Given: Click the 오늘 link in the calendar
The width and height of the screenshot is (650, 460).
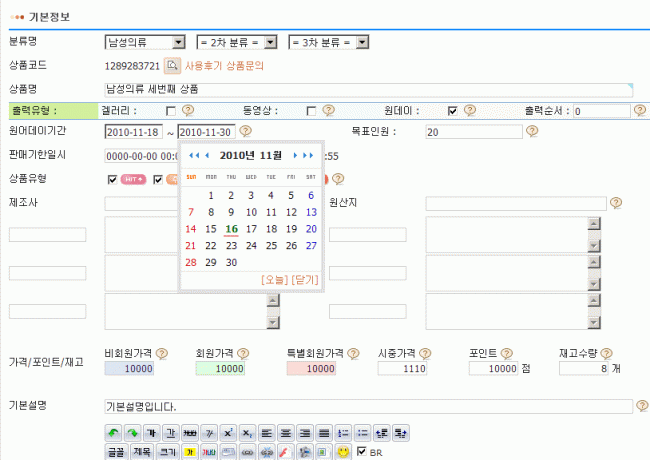Looking at the screenshot, I should (272, 280).
